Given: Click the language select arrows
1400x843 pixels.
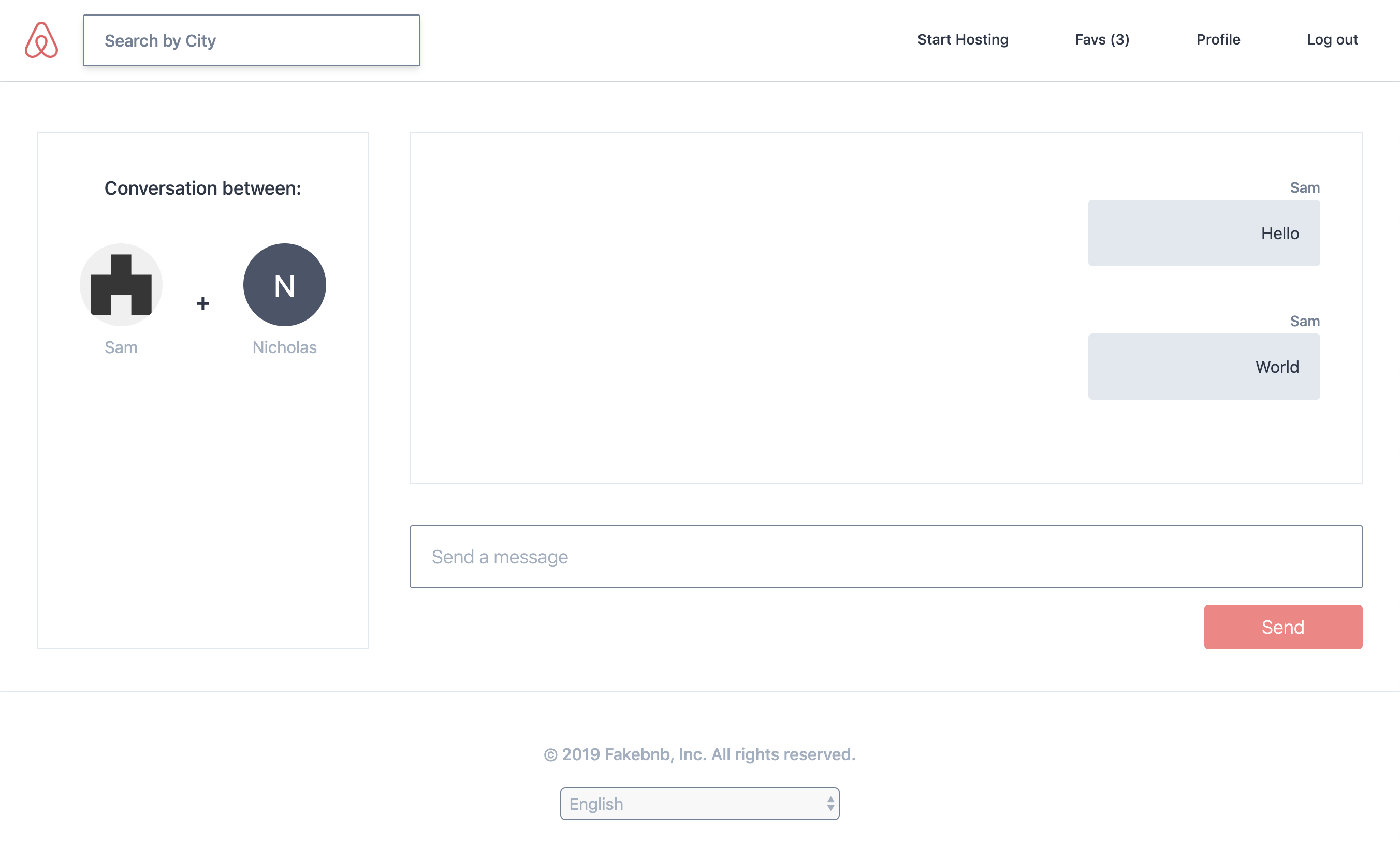Looking at the screenshot, I should [x=830, y=803].
